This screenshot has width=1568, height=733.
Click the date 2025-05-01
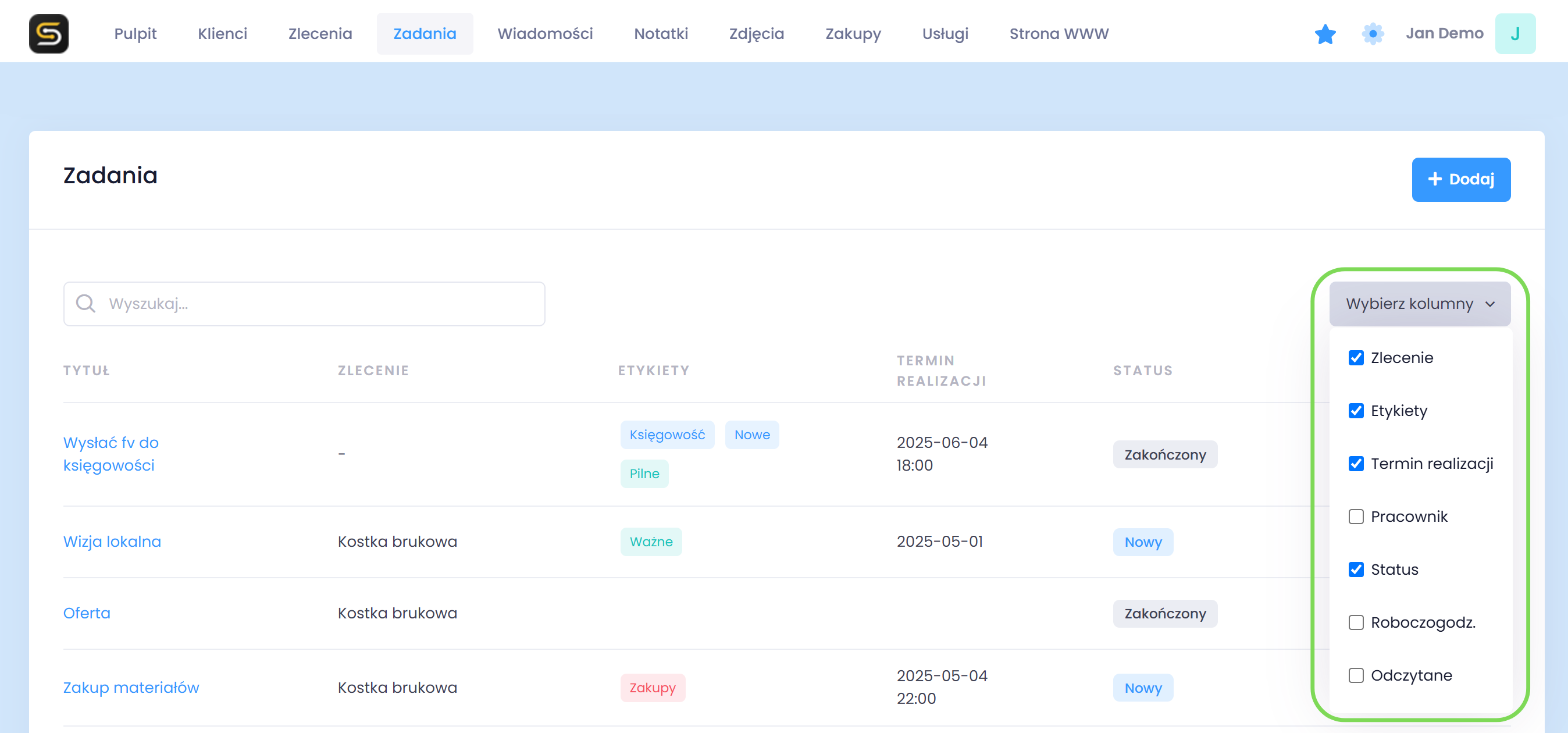pos(939,541)
